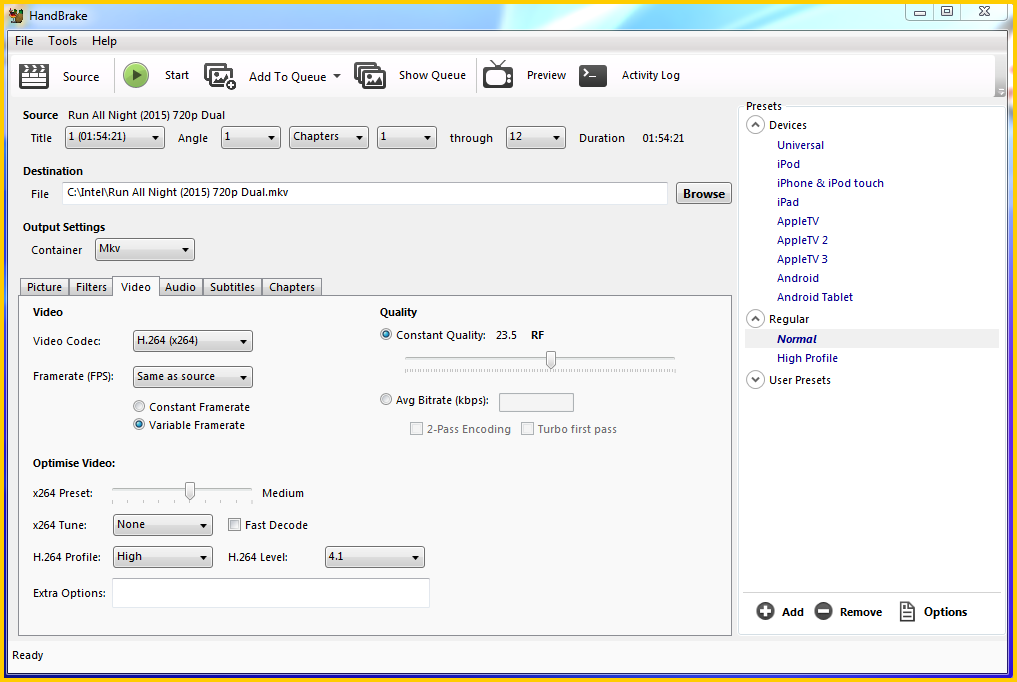Click the Add preset plus icon

(x=765, y=611)
